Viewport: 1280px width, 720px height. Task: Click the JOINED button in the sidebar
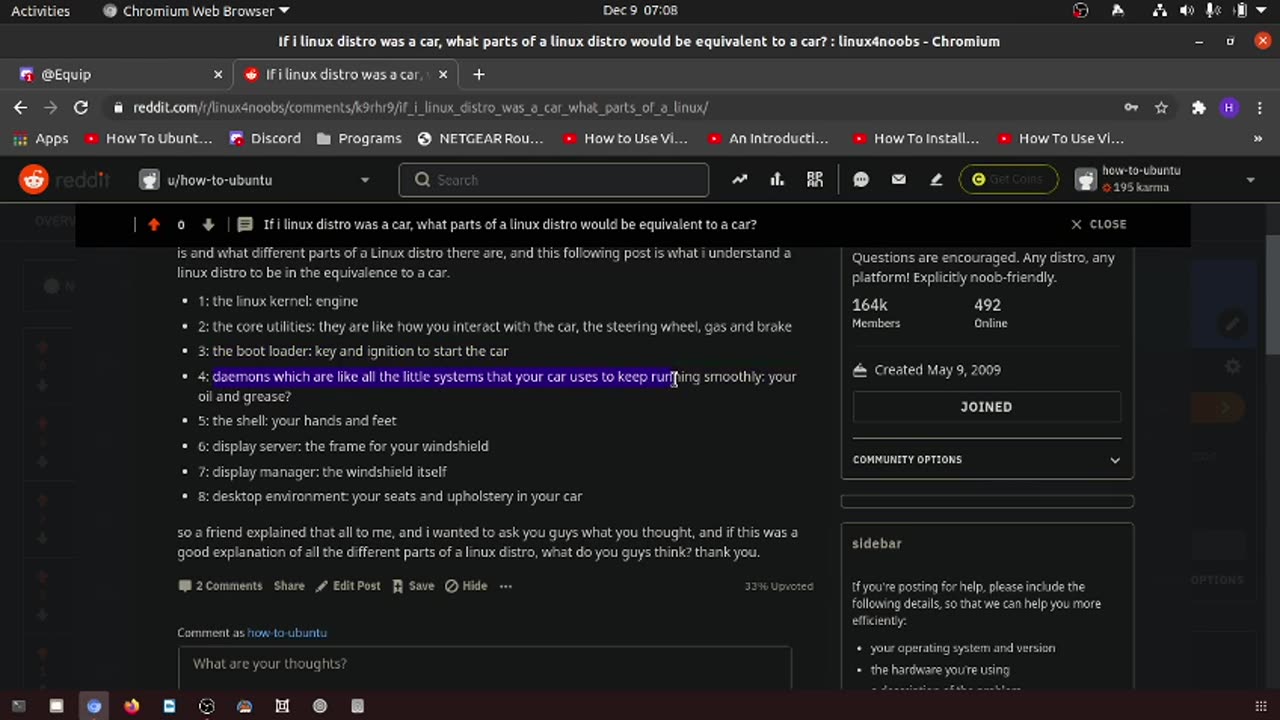coord(986,407)
